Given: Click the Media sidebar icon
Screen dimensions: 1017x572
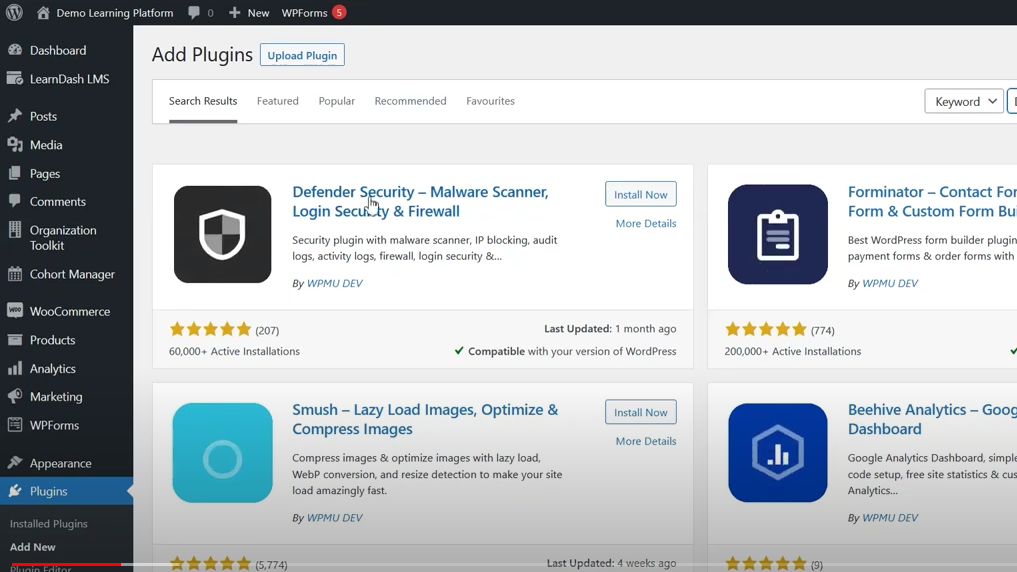Looking at the screenshot, I should (x=15, y=145).
